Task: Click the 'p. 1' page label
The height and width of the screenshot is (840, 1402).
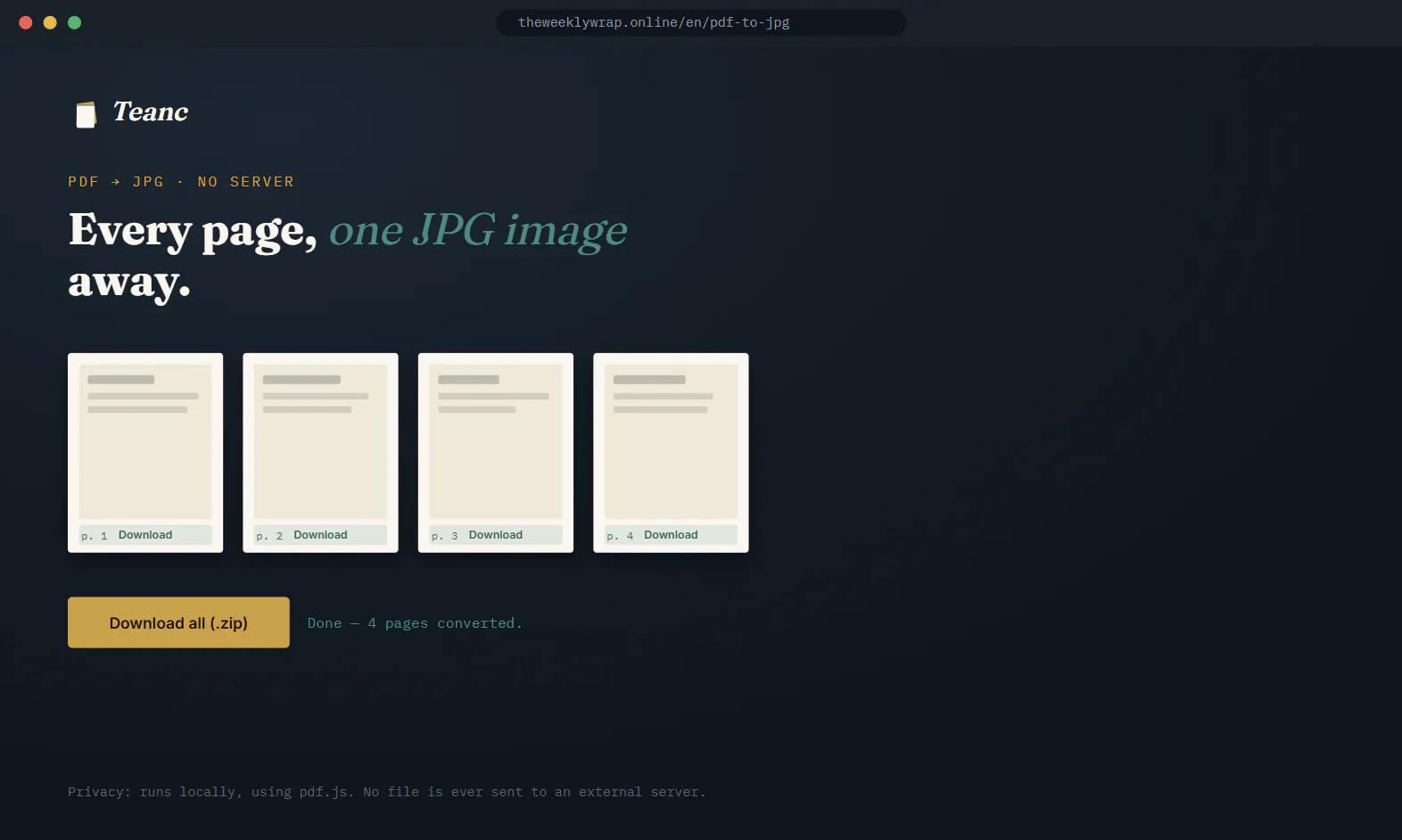Action: point(95,536)
